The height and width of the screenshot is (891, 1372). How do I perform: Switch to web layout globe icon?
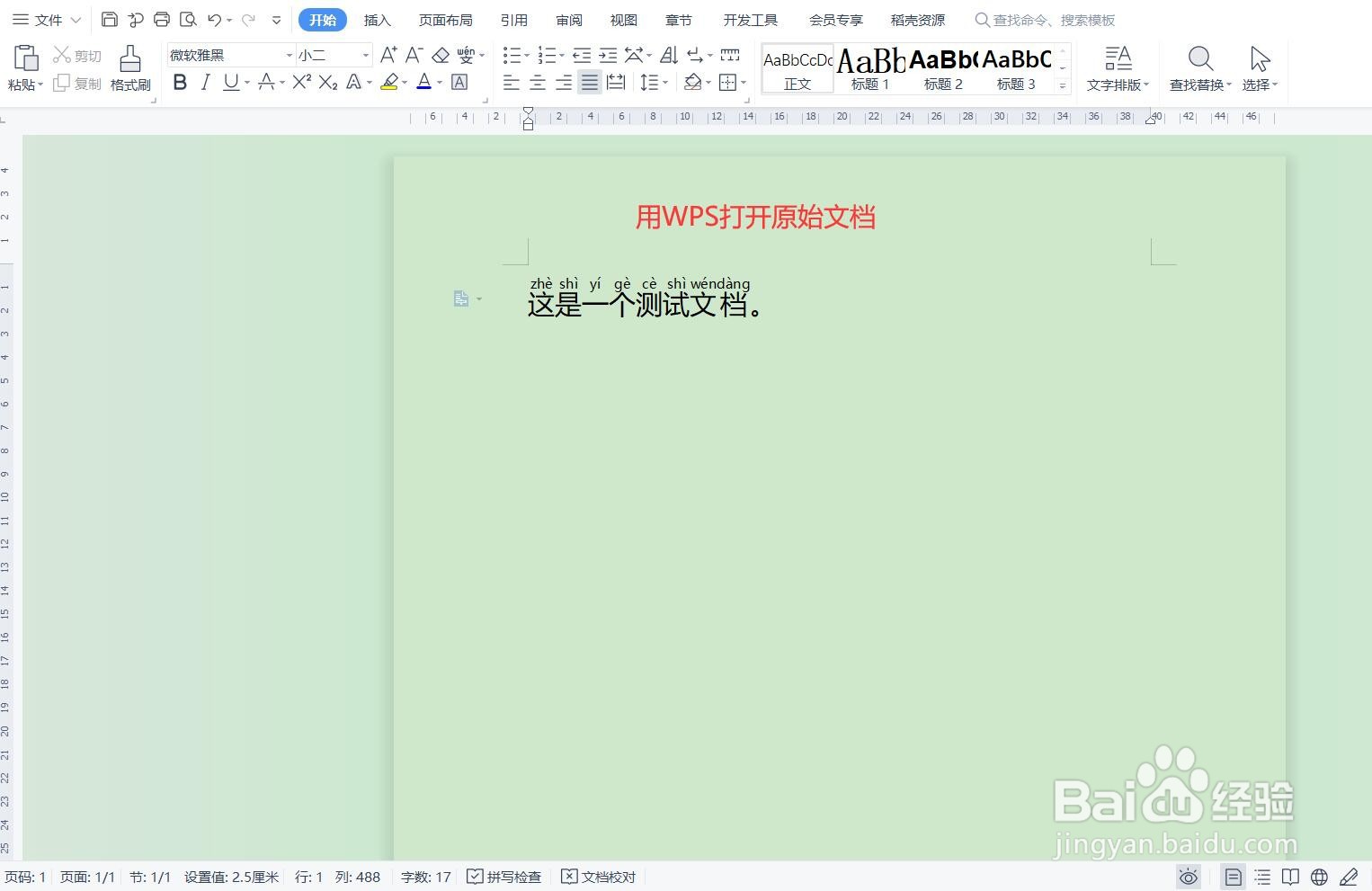(x=1319, y=877)
